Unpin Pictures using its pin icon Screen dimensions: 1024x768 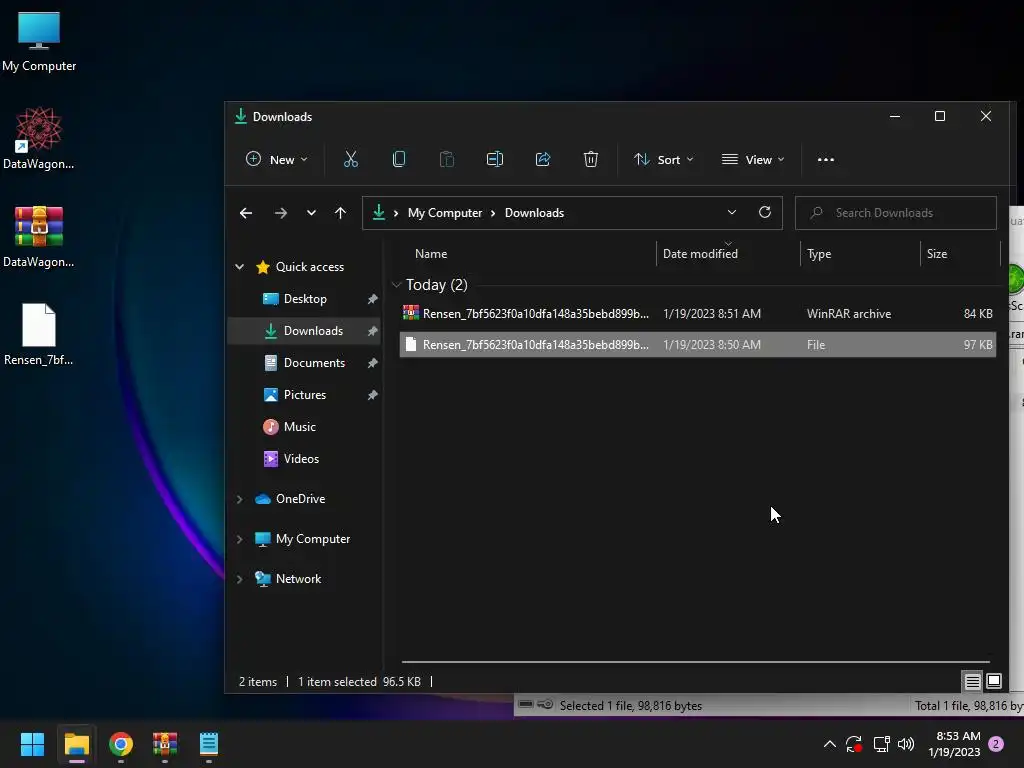click(x=372, y=395)
